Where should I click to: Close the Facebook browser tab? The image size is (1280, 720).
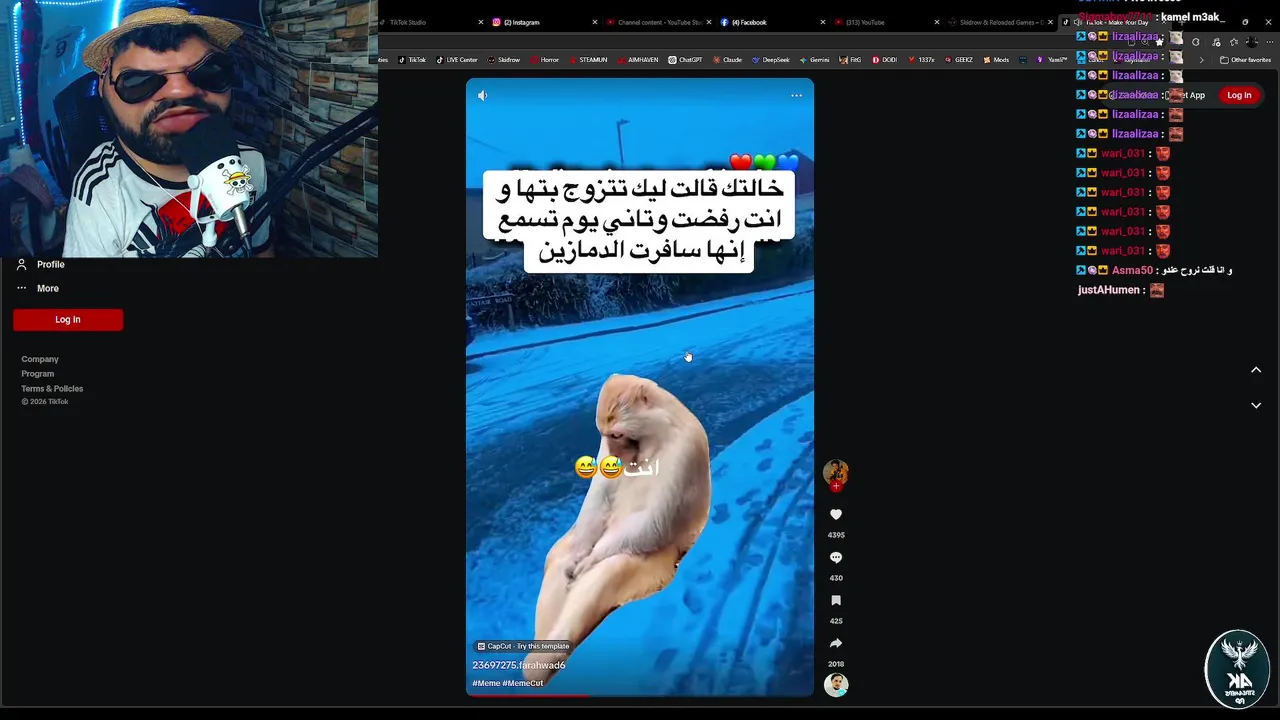[x=823, y=22]
